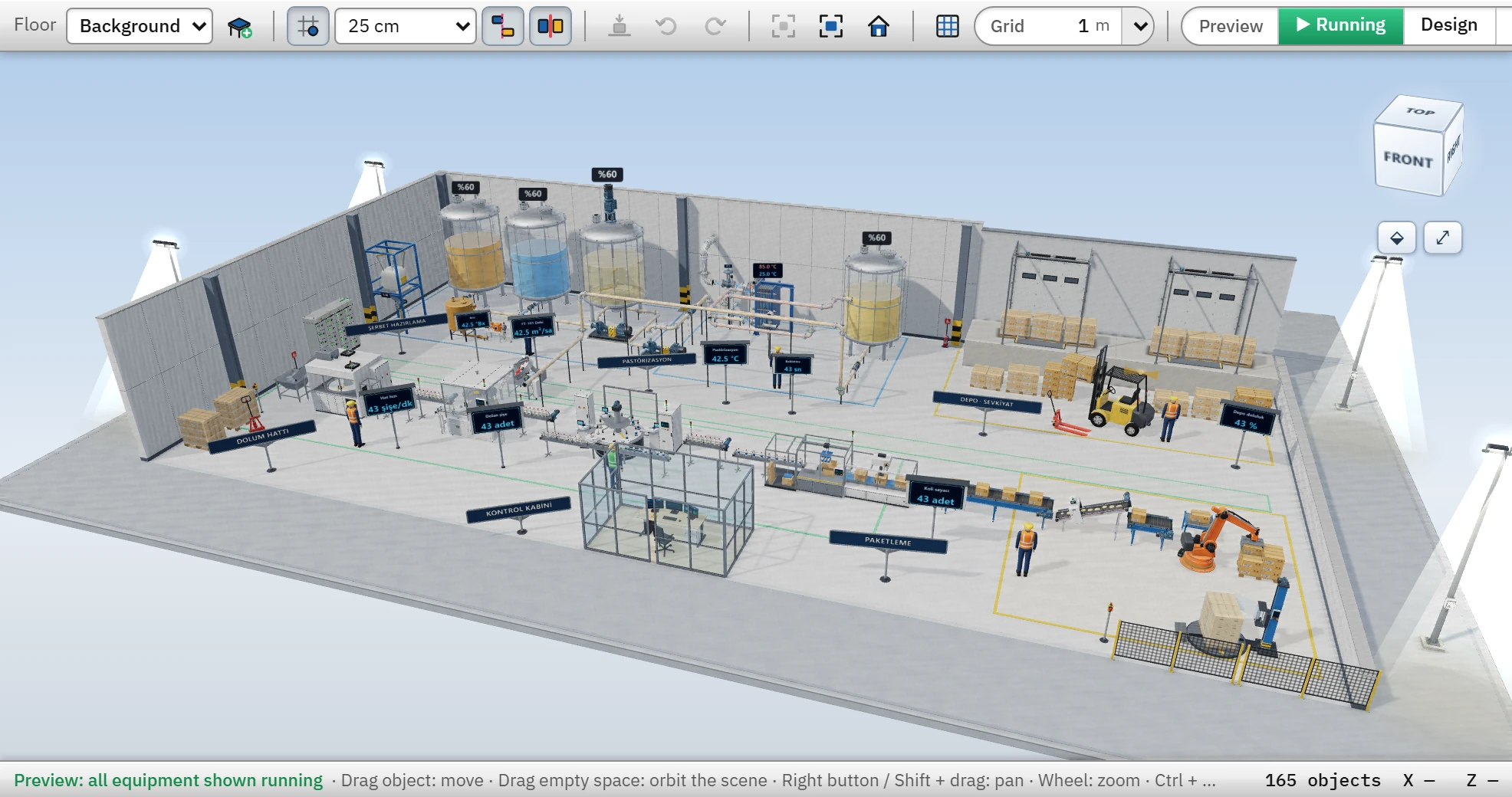Click the RIGHT face of the view cube
This screenshot has height=797, width=1512.
1454,148
